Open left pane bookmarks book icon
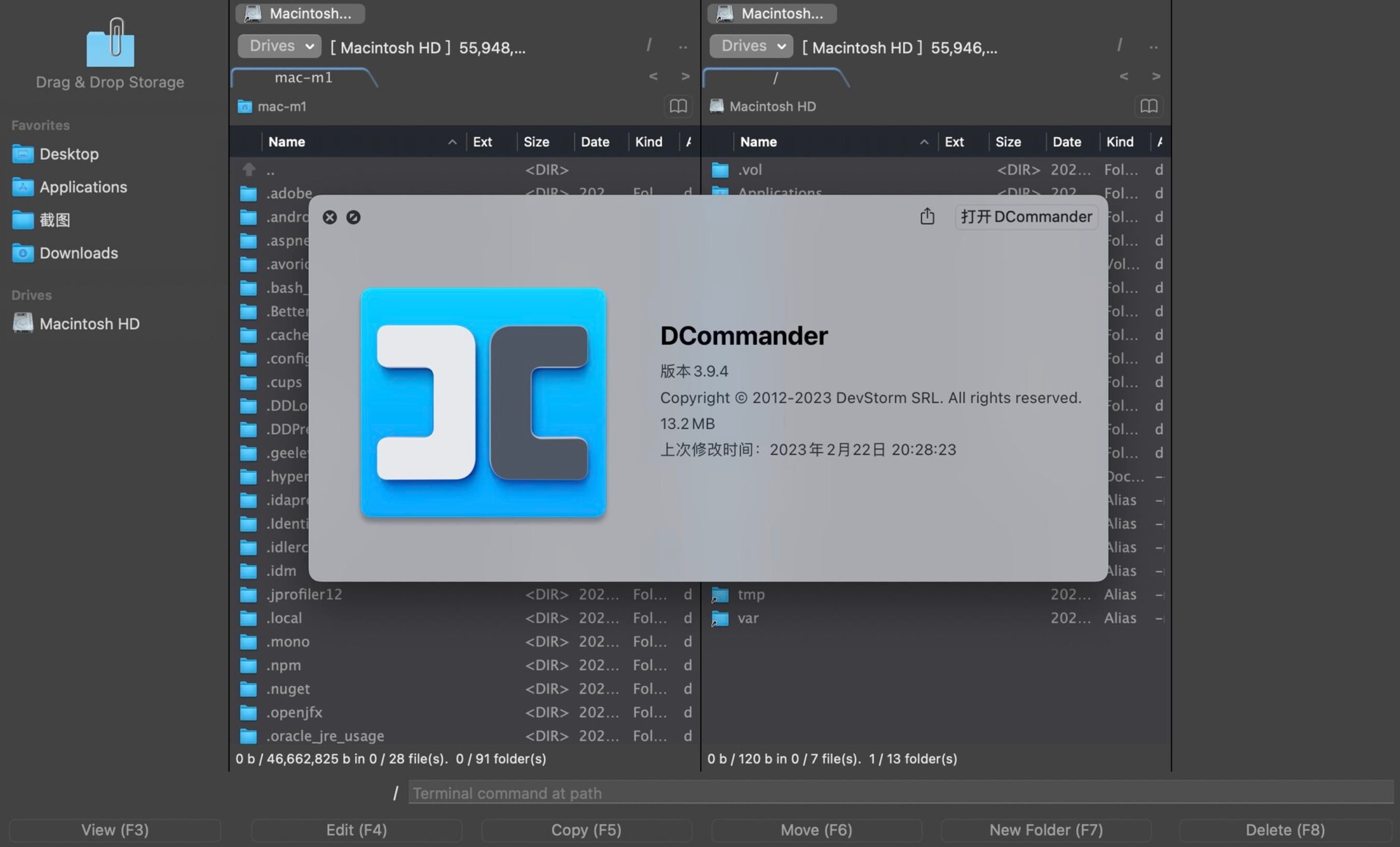 pyautogui.click(x=678, y=106)
